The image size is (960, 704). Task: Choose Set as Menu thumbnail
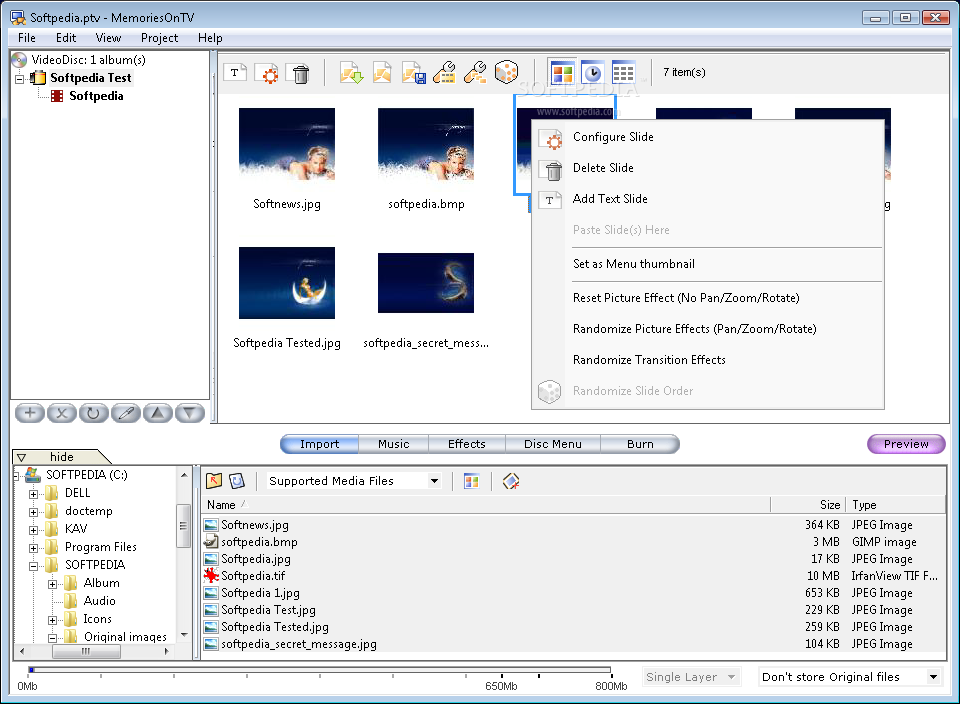click(708, 264)
